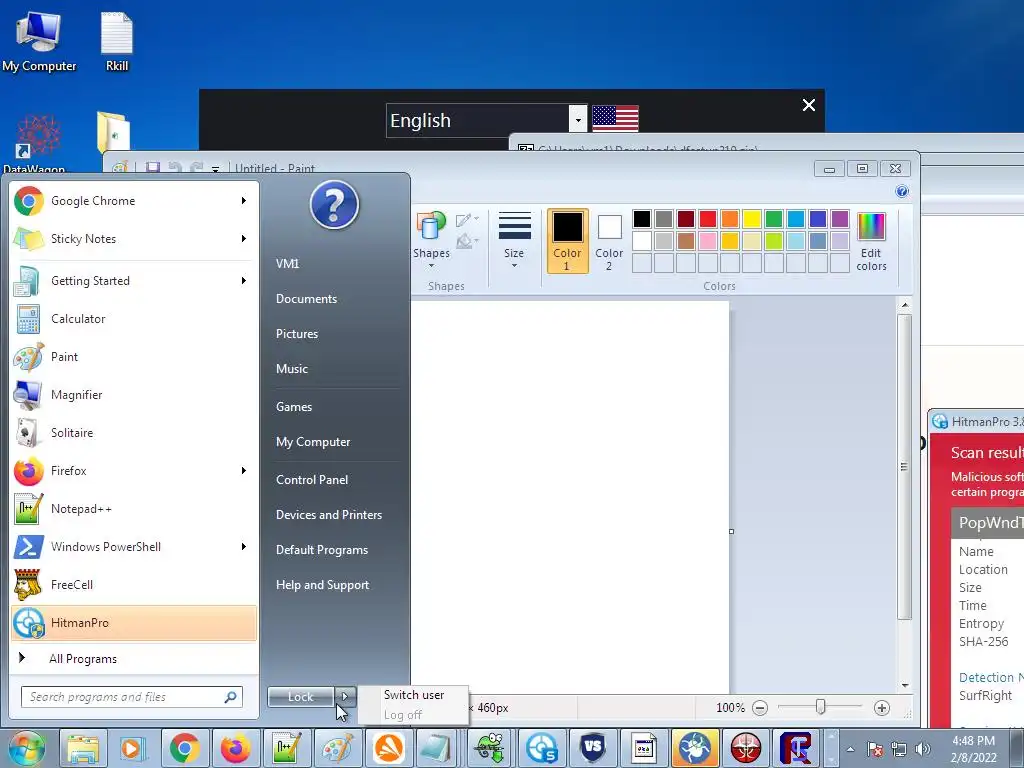Viewport: 1024px width, 768px height.
Task: Open the shutdown options arrow next to Lock
Action: (x=345, y=697)
